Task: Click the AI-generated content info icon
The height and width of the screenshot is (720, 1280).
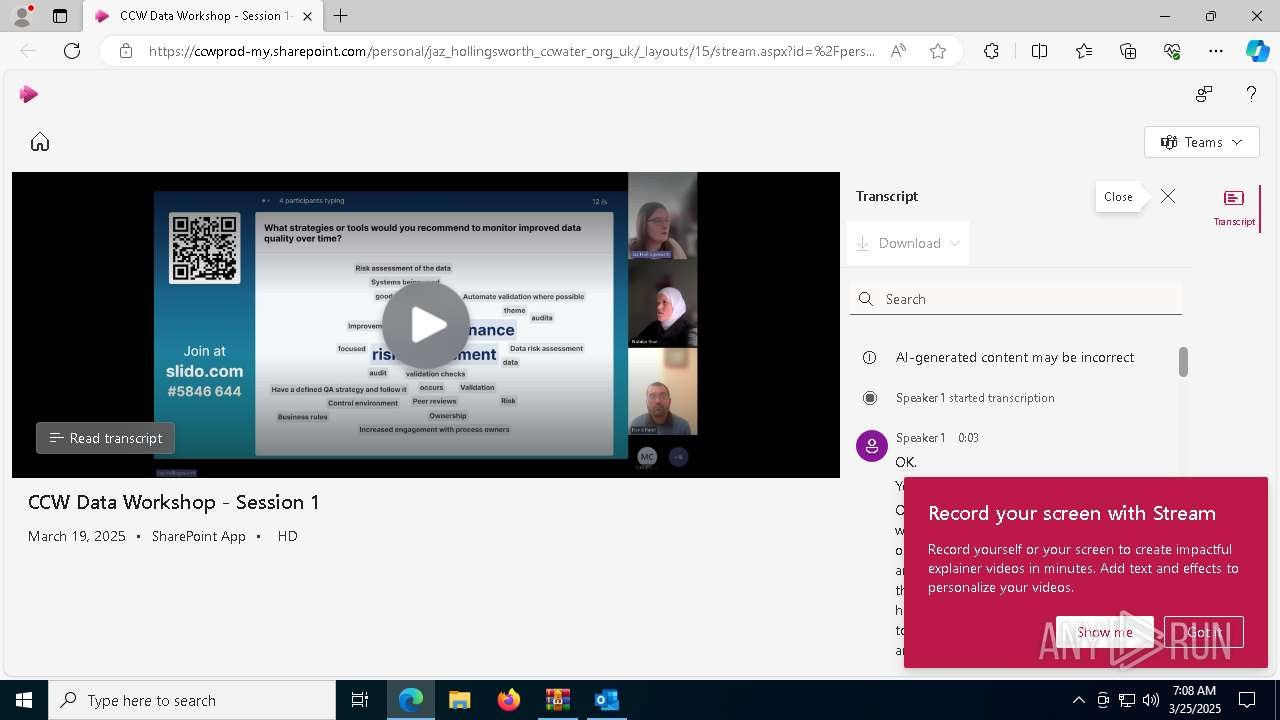Action: (x=869, y=357)
